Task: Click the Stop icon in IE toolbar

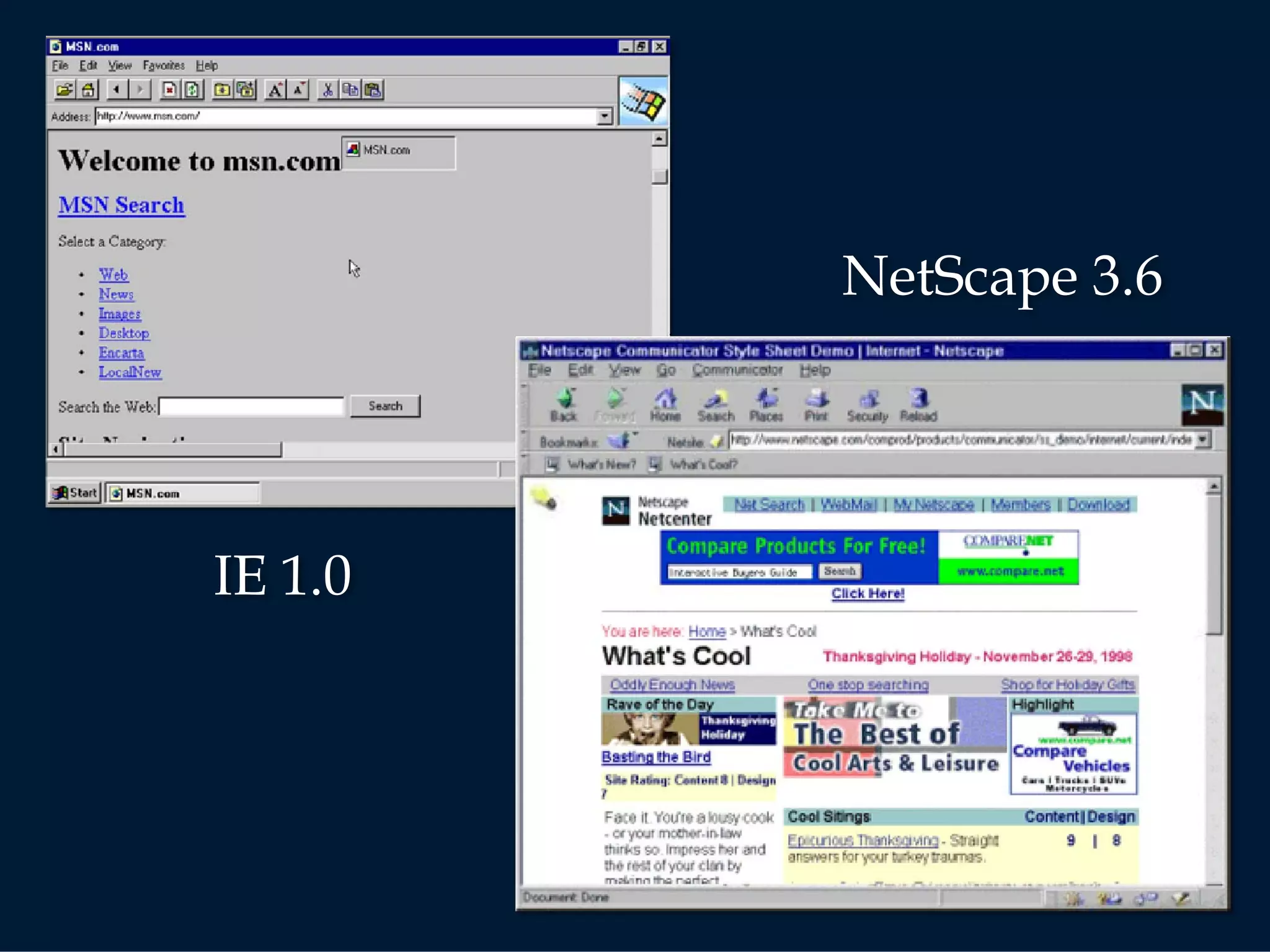Action: (169, 90)
